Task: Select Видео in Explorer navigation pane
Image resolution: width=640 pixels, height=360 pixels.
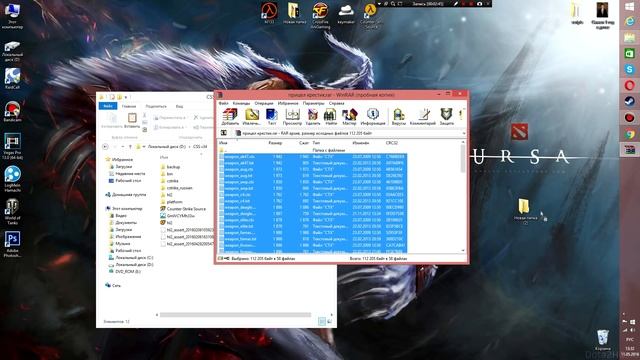Action: pyautogui.click(x=118, y=216)
